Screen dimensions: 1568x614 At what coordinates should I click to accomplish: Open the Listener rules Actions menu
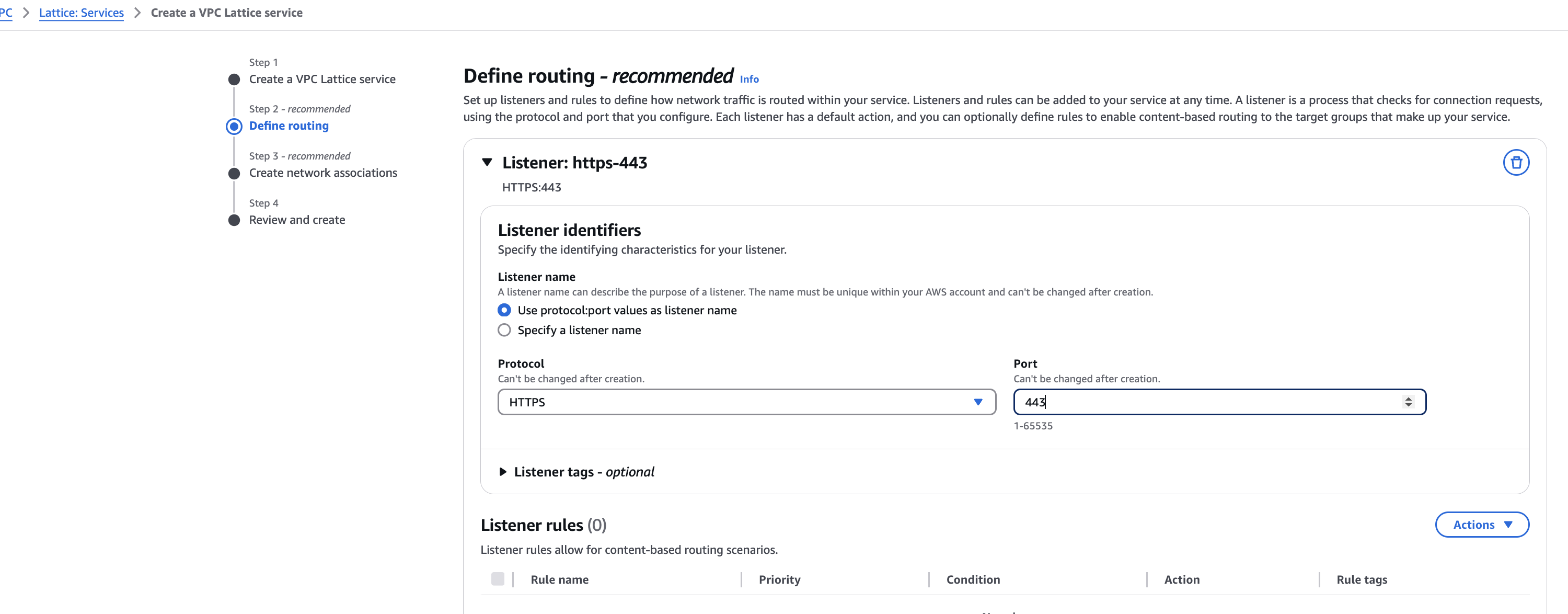pos(1482,525)
